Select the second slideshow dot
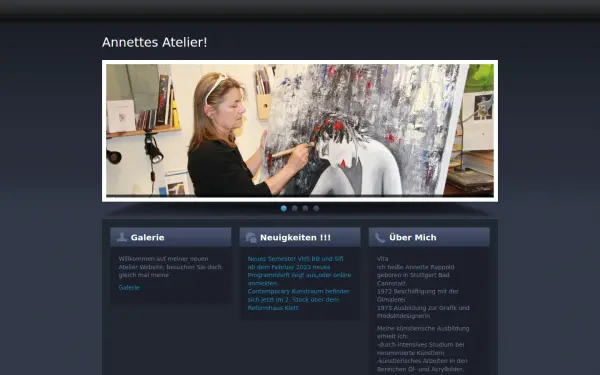The image size is (600, 375). click(x=295, y=208)
